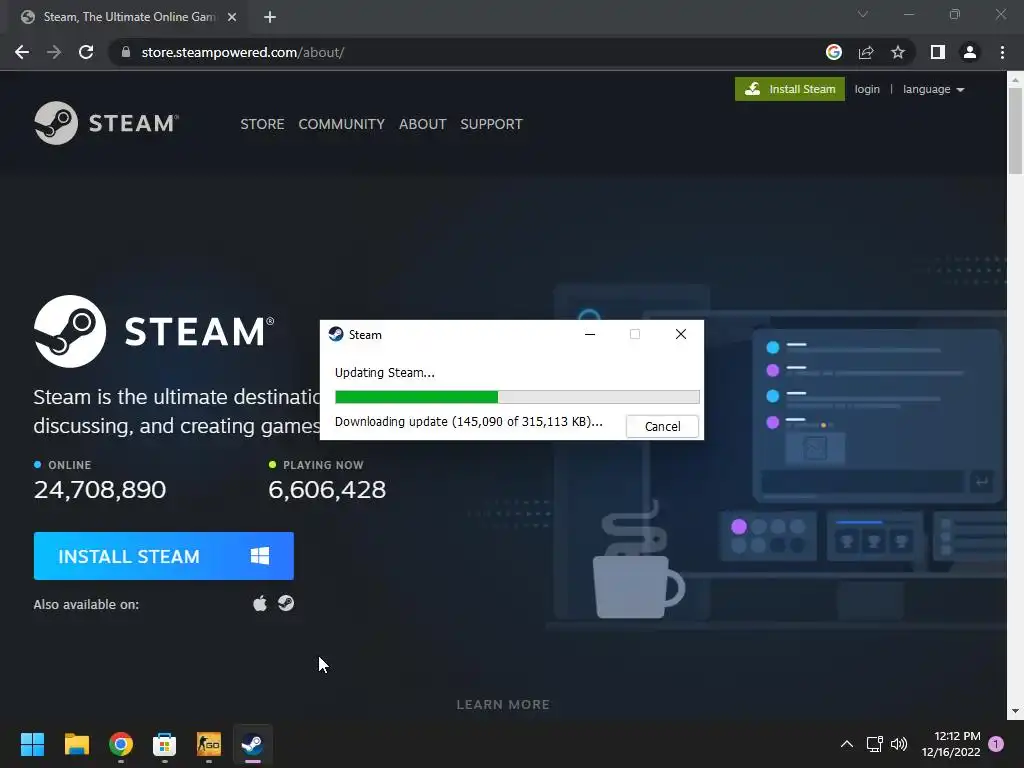Viewport: 1024px width, 768px height.
Task: Click the green Install Steam header button
Action: (x=790, y=89)
